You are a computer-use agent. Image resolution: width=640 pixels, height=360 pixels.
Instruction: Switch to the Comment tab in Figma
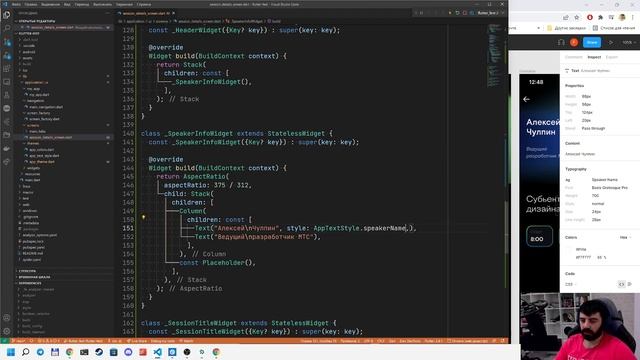tap(573, 57)
